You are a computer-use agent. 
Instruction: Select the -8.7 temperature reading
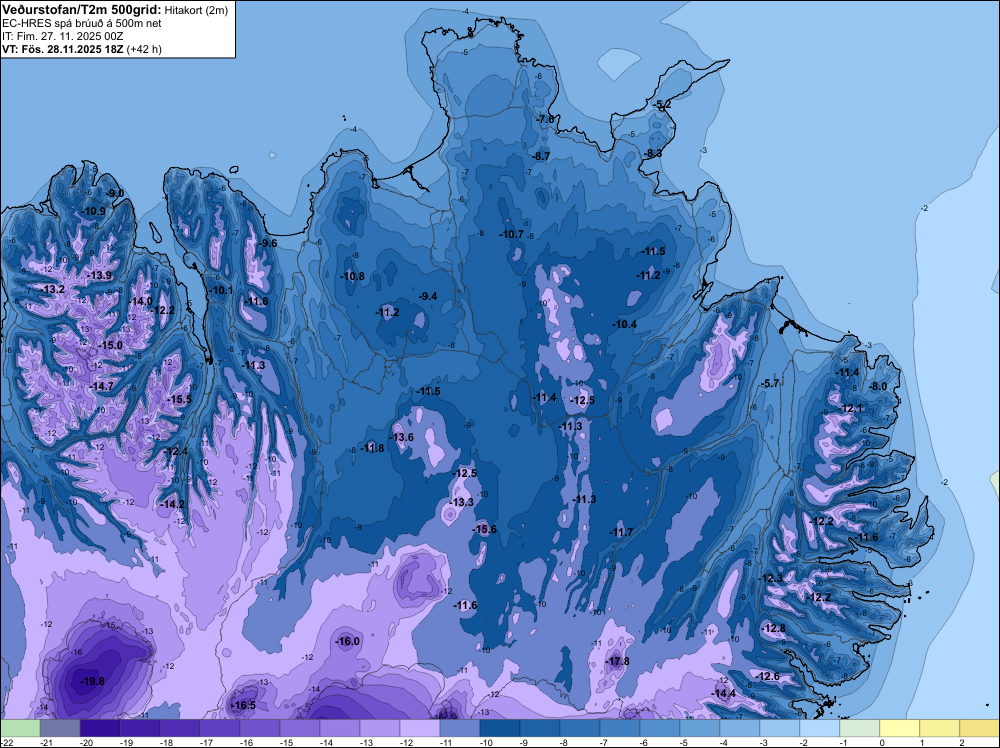click(x=541, y=156)
